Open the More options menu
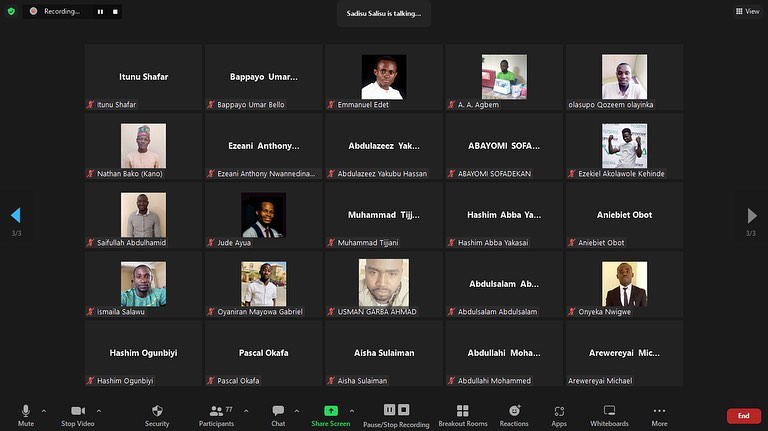Screen dimensions: 768x431 [659, 411]
